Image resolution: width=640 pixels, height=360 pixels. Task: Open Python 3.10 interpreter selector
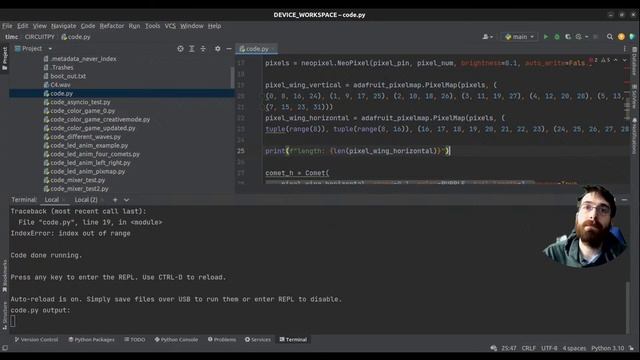607,348
